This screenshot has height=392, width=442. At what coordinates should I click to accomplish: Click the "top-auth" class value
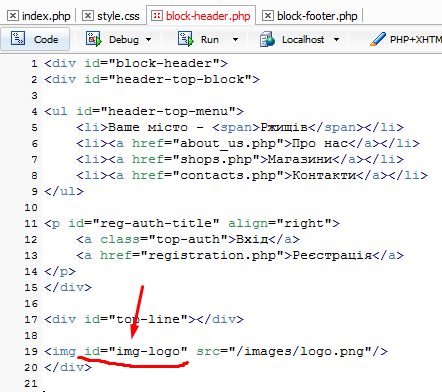coord(188,239)
